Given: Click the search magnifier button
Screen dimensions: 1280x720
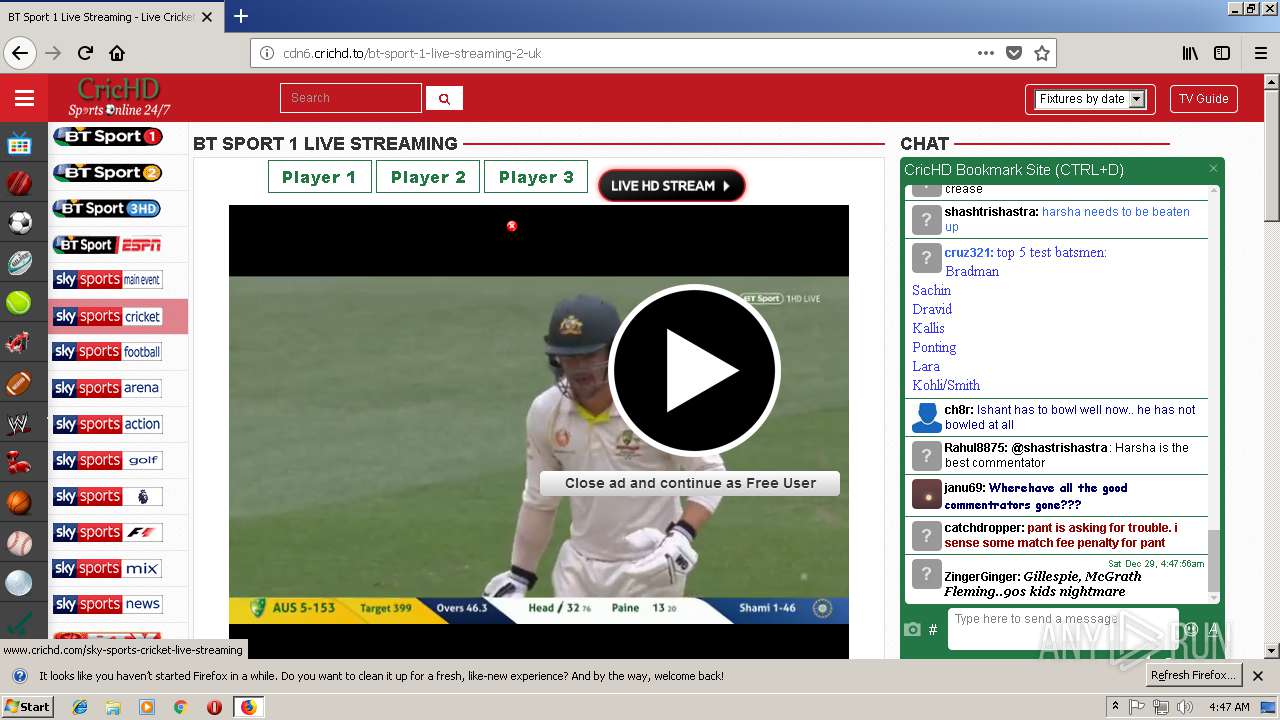Looking at the screenshot, I should 444,98.
